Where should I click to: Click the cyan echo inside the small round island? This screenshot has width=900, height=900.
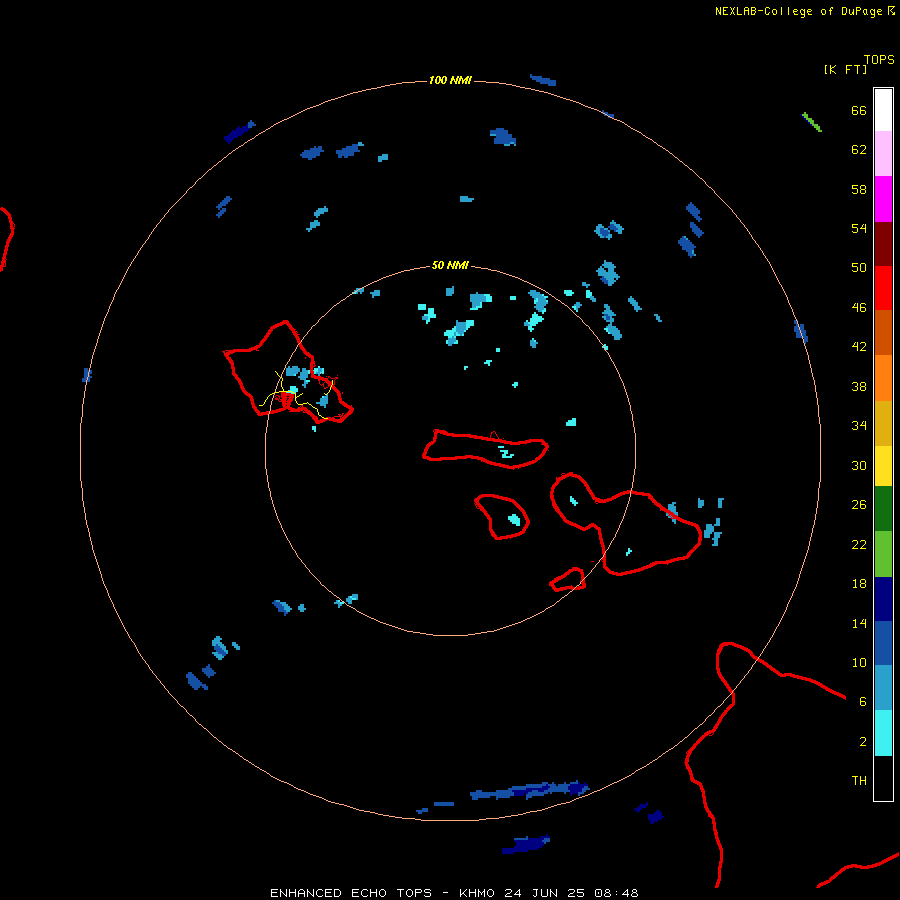click(x=514, y=519)
